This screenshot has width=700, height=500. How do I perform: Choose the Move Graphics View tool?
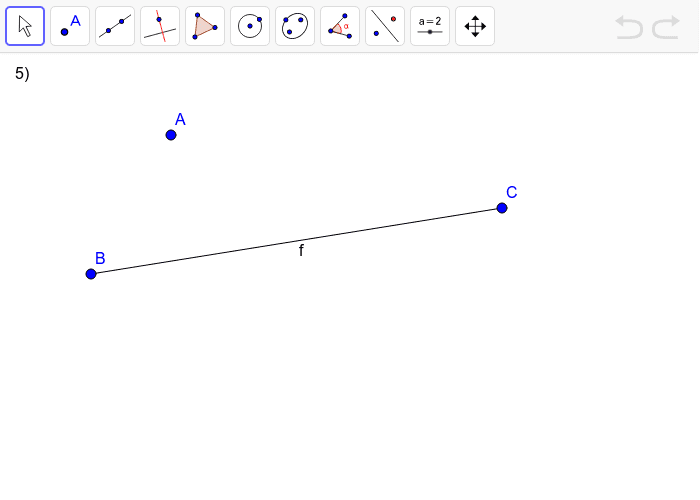click(x=475, y=26)
